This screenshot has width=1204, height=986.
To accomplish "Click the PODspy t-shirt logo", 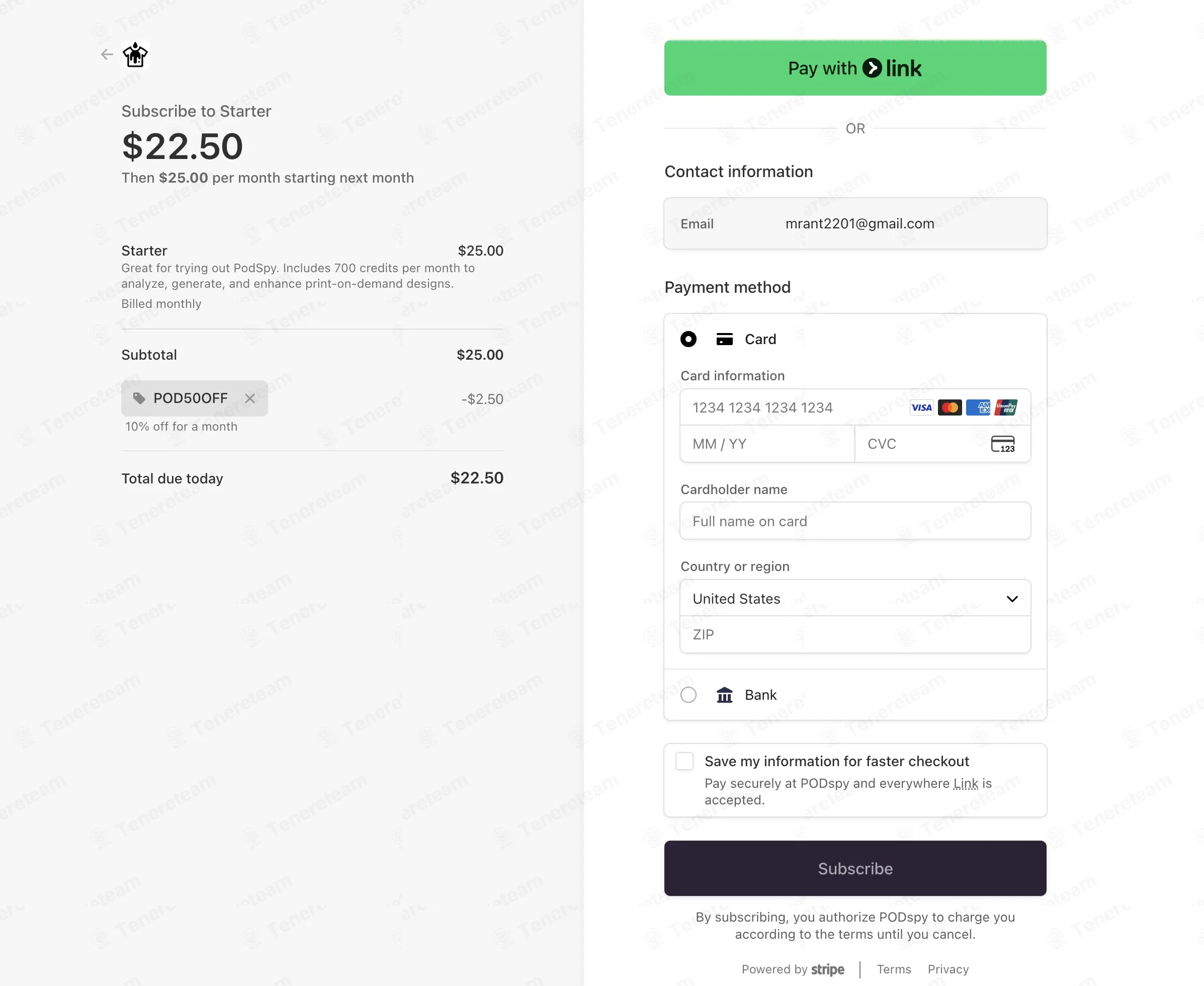I will pyautogui.click(x=136, y=54).
